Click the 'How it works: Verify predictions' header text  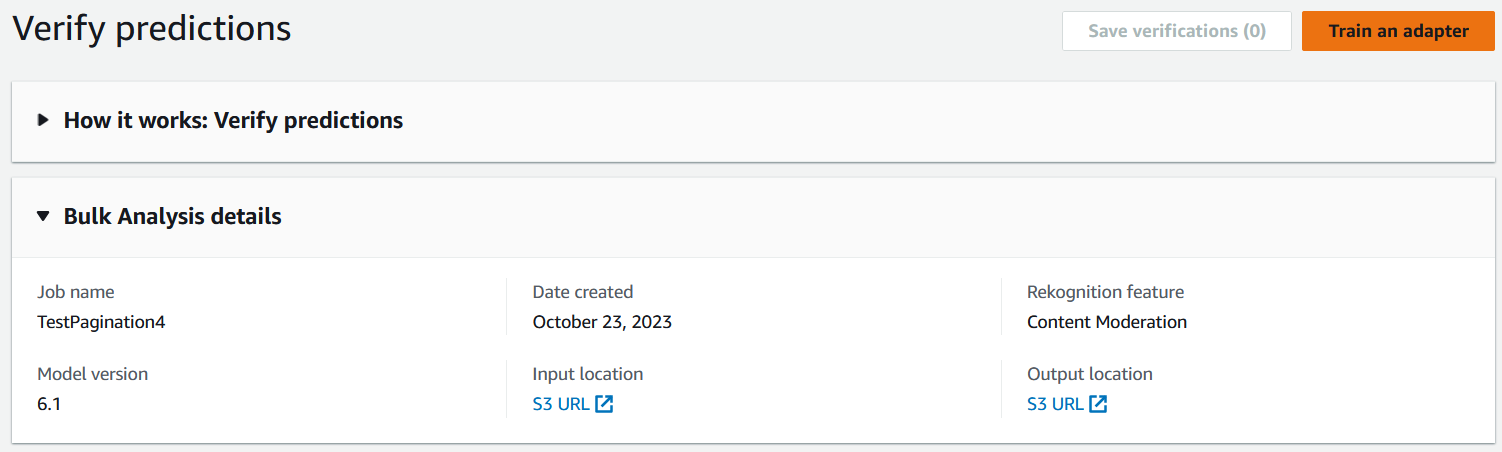[233, 121]
